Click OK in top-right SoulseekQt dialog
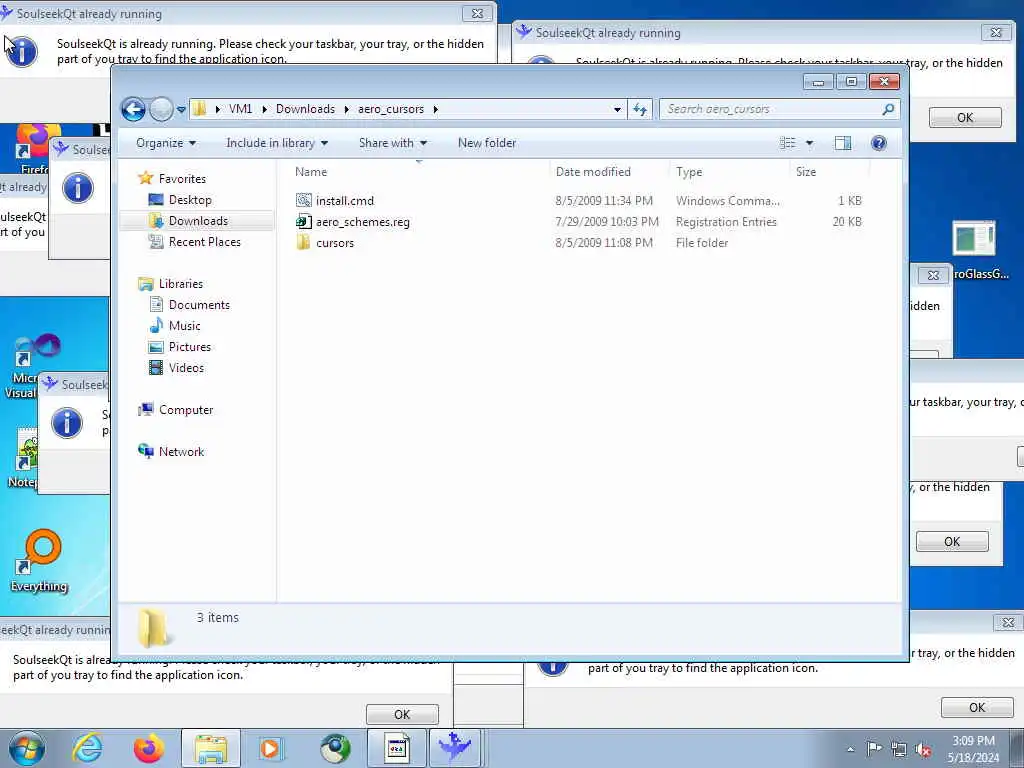 [965, 118]
